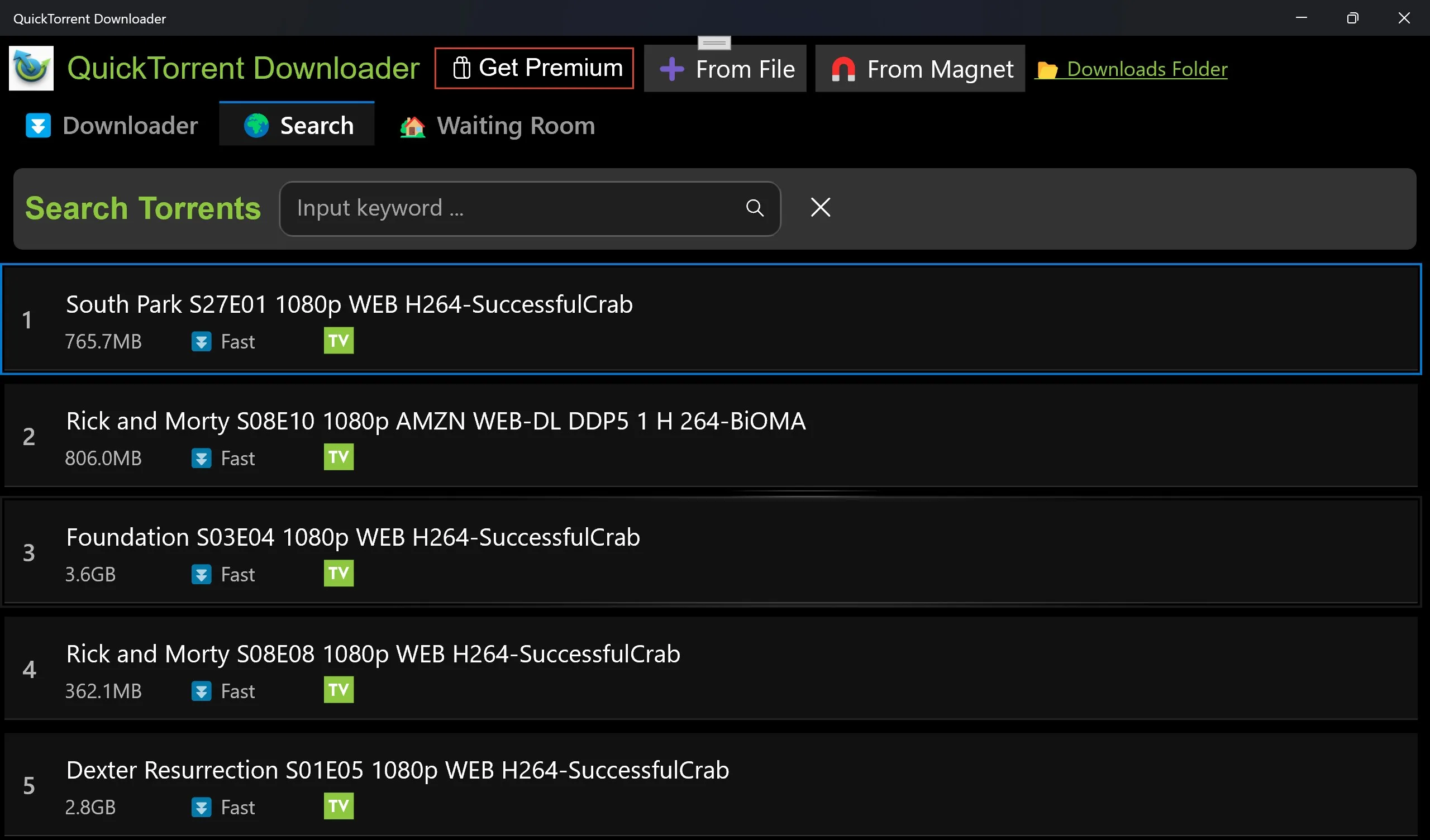The height and width of the screenshot is (840, 1430).
Task: Click the blue download arrow icon on the Downloader tab
Action: click(x=38, y=126)
